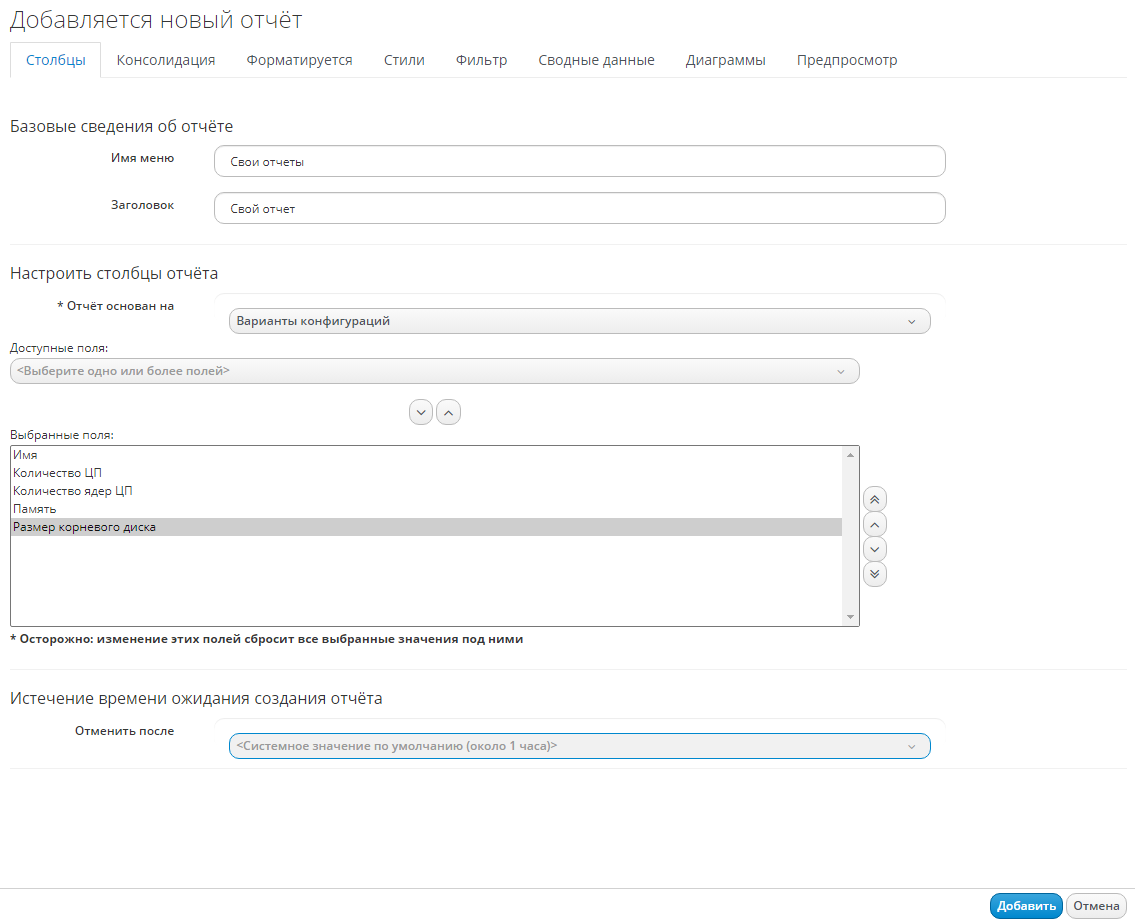This screenshot has width=1135, height=921.
Task: Move selected field to top of list
Action: point(875,499)
